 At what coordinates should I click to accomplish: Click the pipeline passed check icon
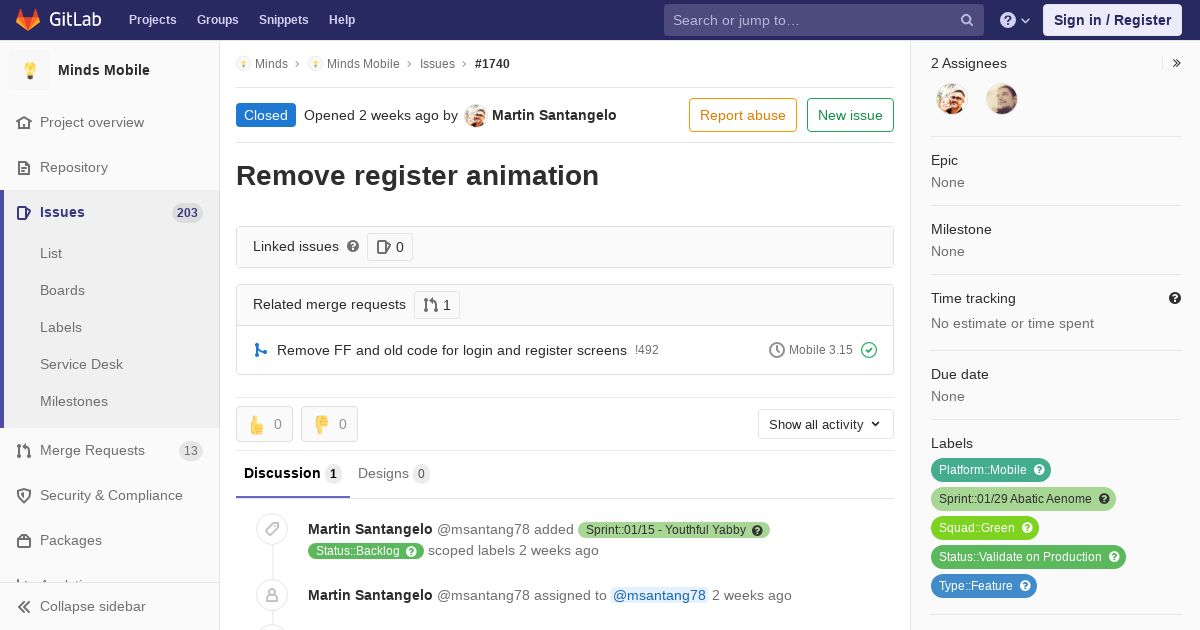[x=869, y=350]
